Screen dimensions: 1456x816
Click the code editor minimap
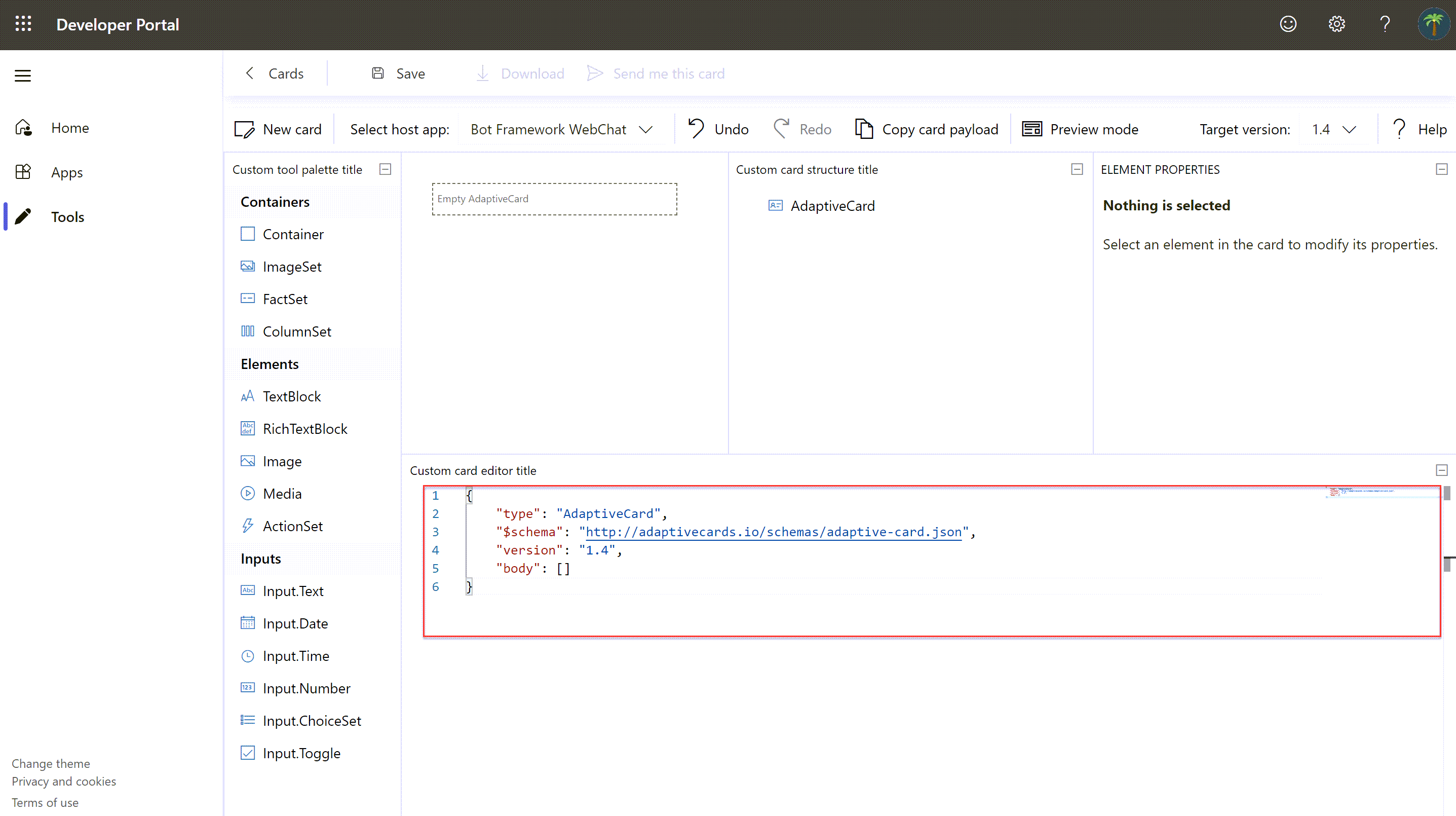1382,492
